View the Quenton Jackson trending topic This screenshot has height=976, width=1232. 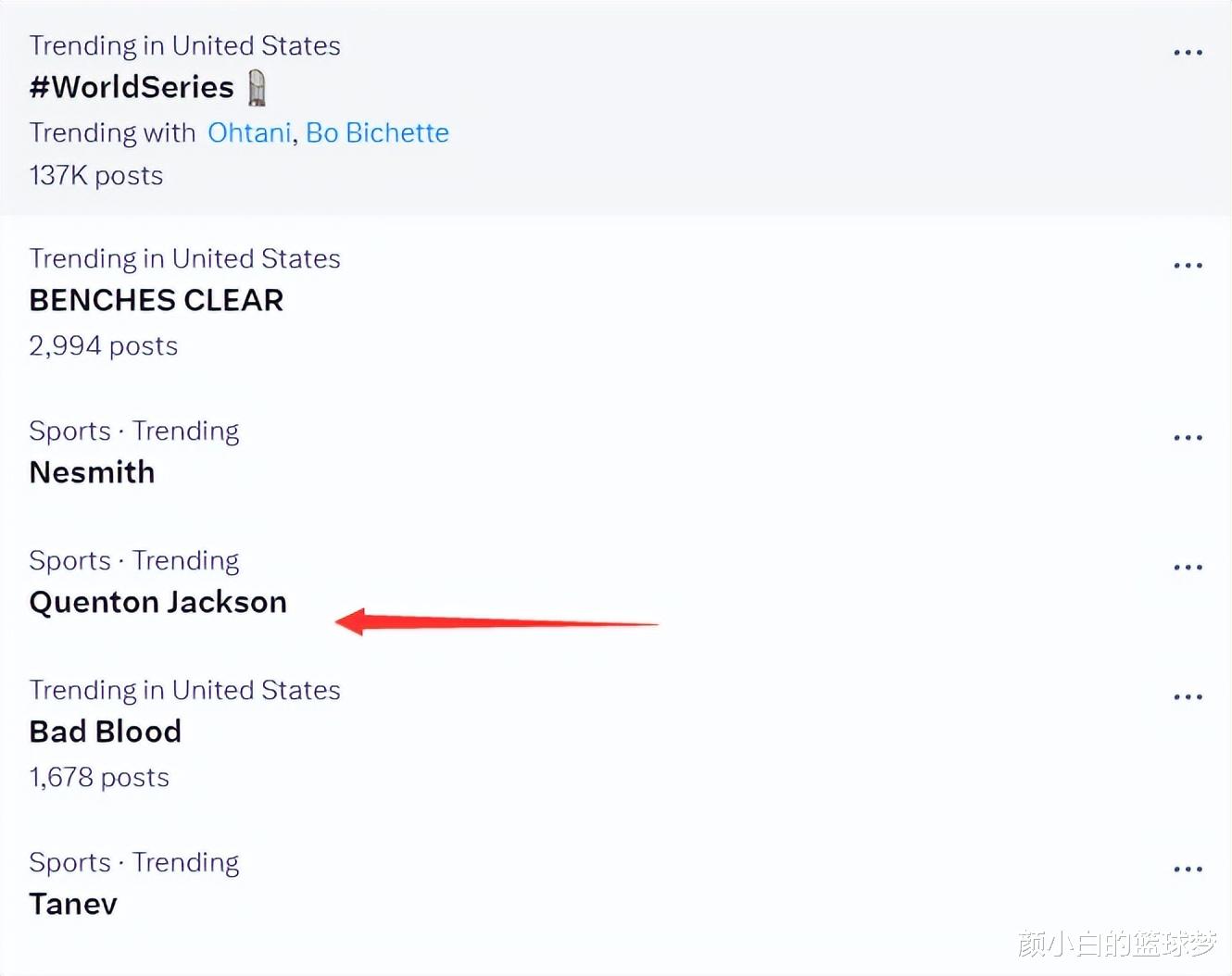(157, 602)
